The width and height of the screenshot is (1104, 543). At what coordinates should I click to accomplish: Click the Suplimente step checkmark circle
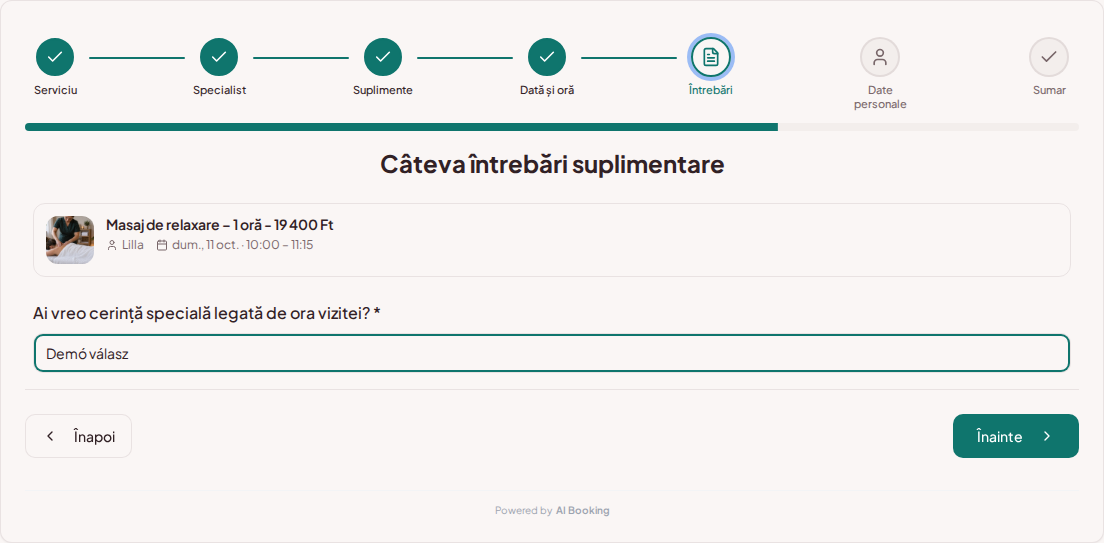click(383, 57)
